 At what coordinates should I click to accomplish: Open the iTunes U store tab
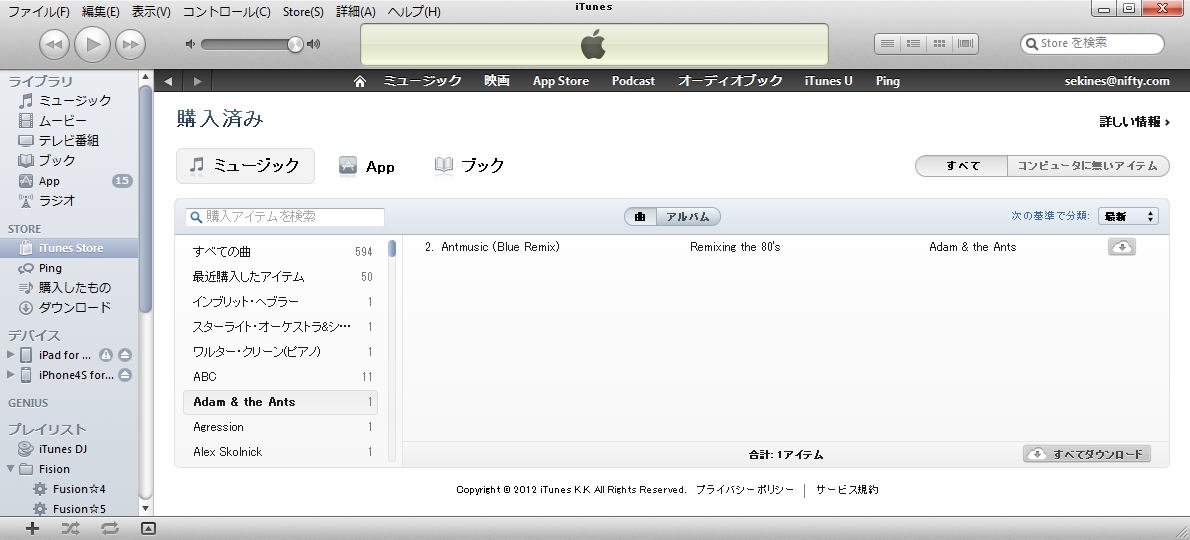click(828, 81)
